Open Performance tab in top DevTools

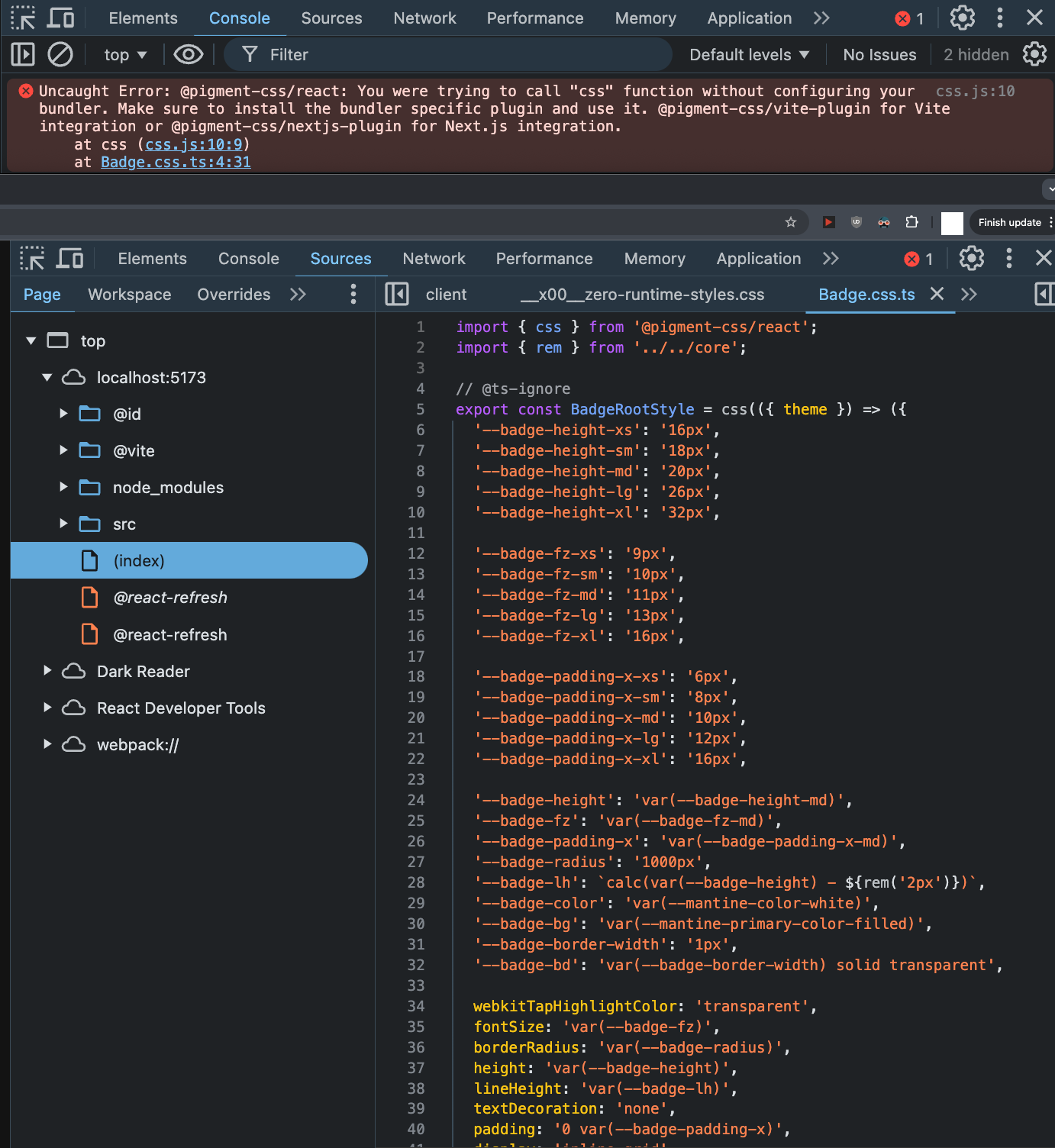535,18
